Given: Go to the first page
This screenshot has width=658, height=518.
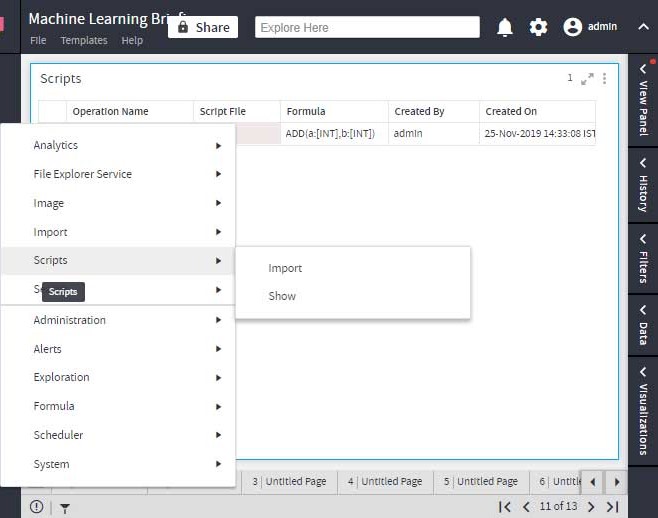Looking at the screenshot, I should point(505,507).
